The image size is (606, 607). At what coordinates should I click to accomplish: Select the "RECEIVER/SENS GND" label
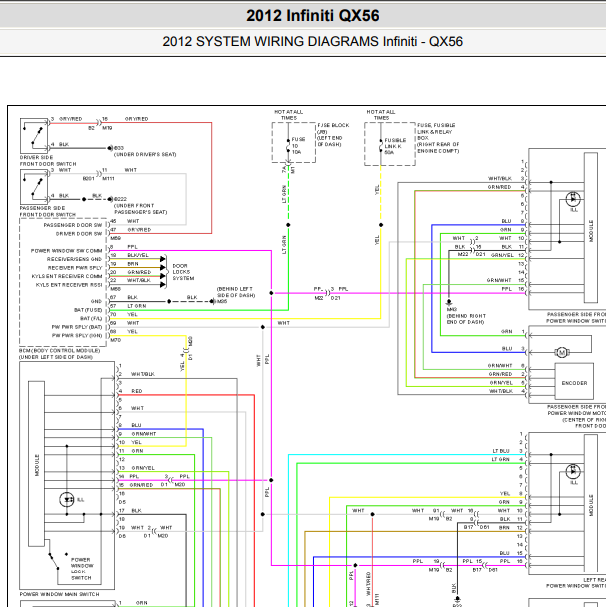pos(75,259)
